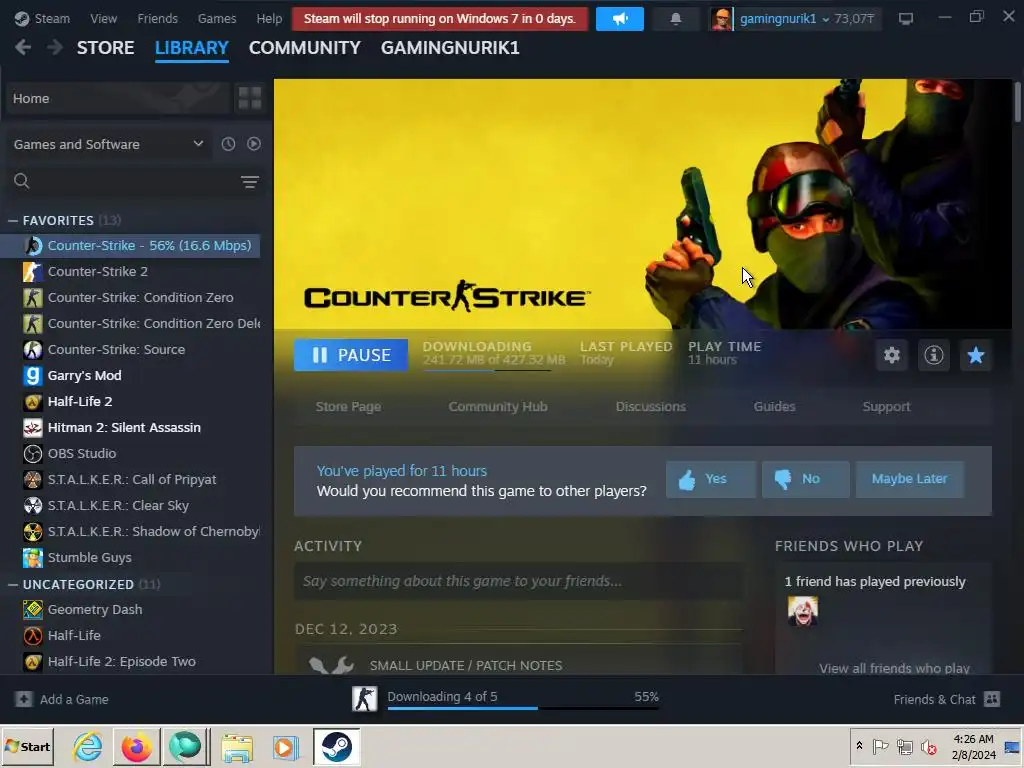This screenshot has height=768, width=1024.
Task: Sort library by recent activity clock icon
Action: pyautogui.click(x=228, y=144)
